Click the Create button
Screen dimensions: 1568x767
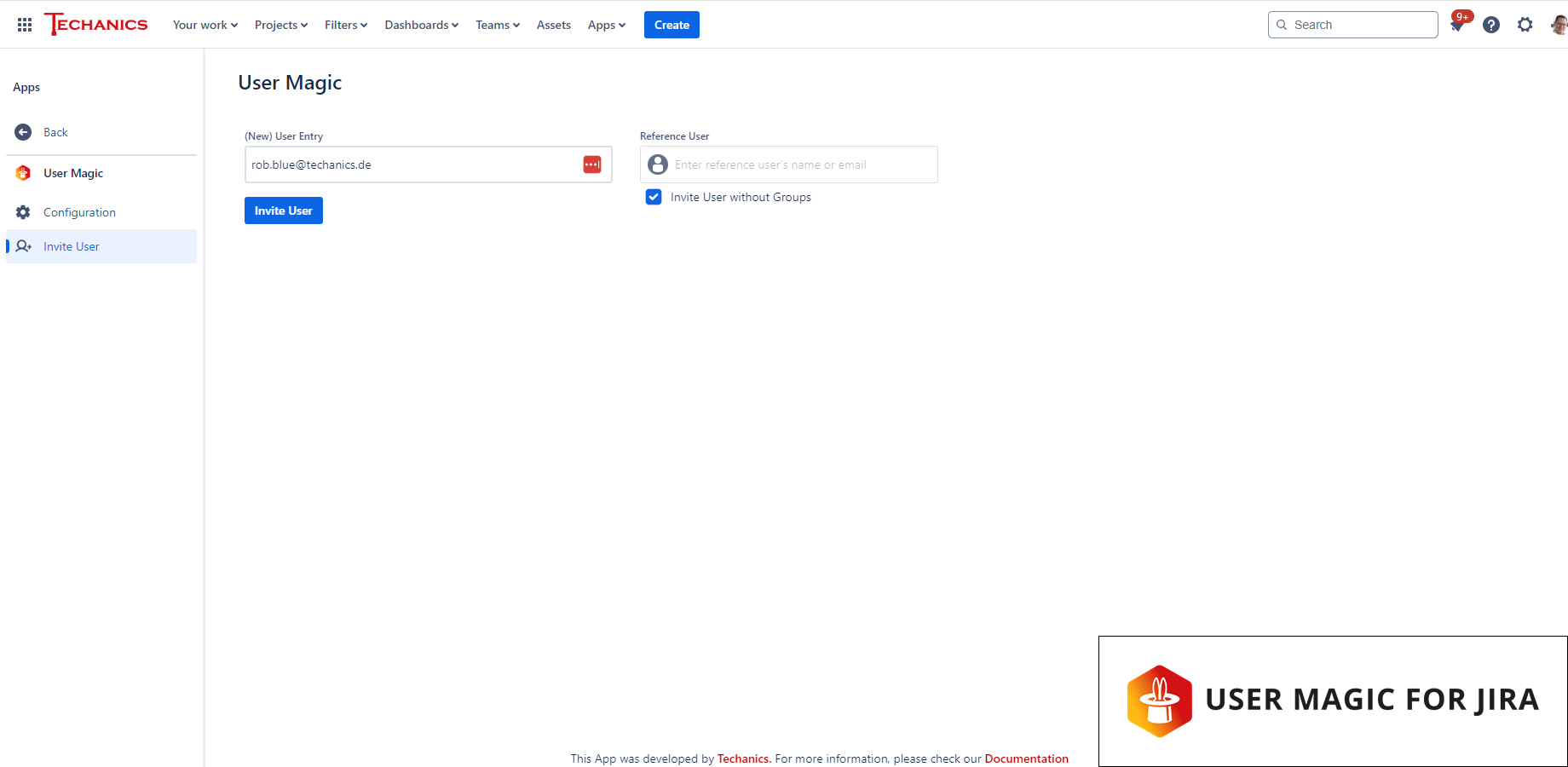click(x=672, y=25)
